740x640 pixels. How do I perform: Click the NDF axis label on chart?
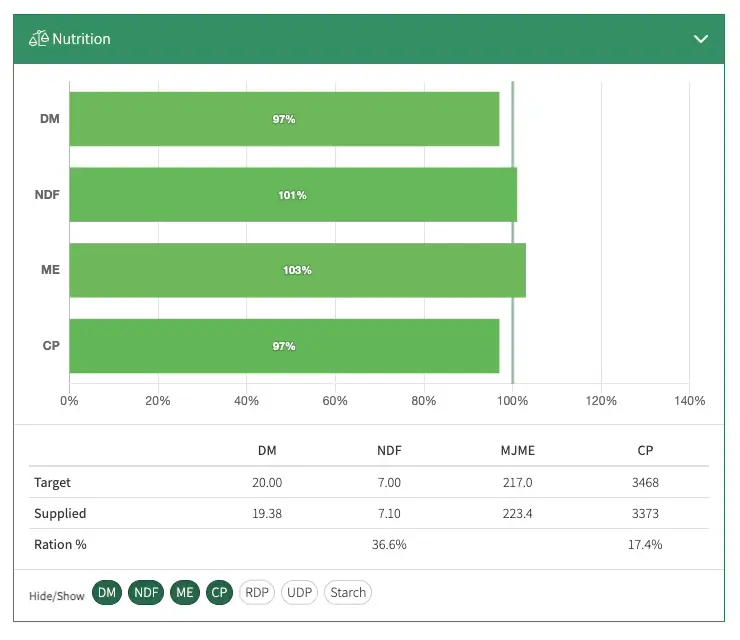point(47,194)
